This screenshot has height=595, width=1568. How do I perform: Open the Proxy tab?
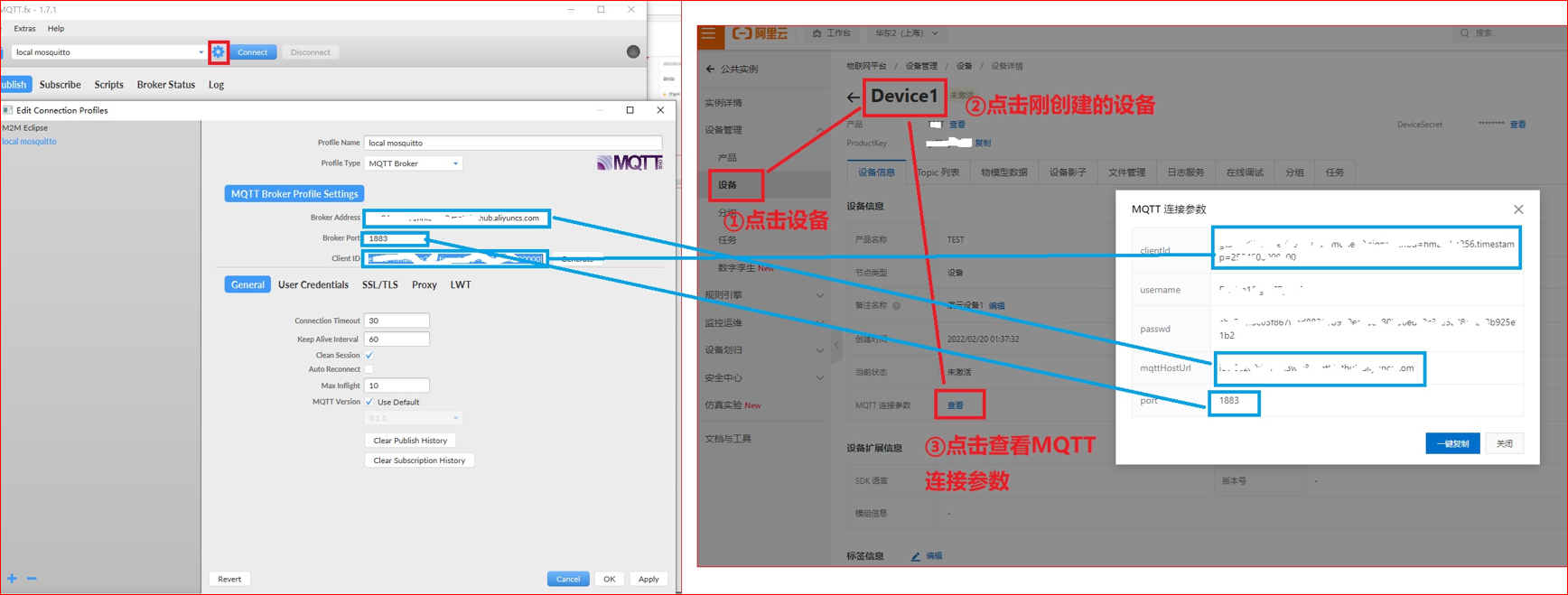pyautogui.click(x=424, y=284)
